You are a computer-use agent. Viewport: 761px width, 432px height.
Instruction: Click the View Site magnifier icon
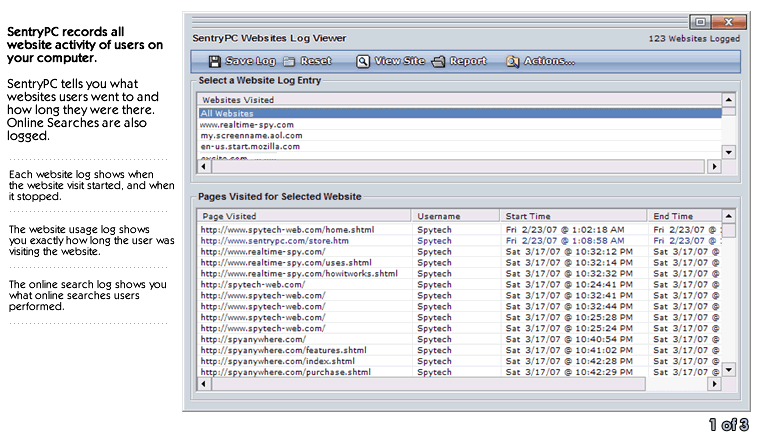tap(362, 62)
